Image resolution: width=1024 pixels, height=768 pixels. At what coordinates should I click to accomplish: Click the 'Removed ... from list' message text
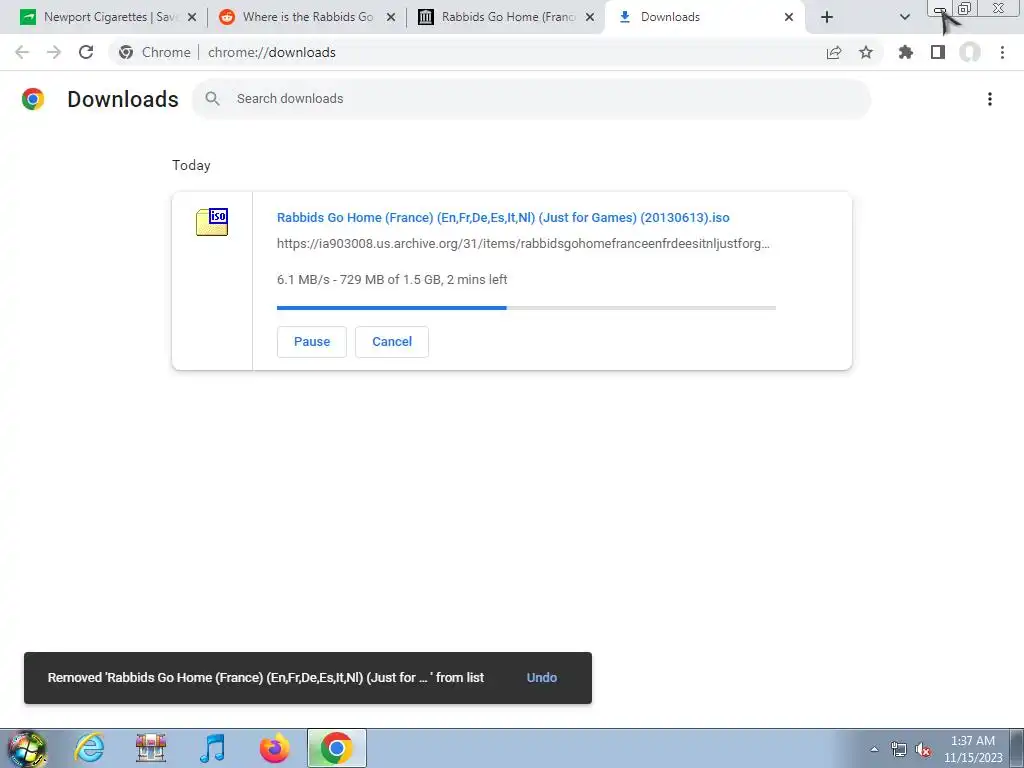266,678
